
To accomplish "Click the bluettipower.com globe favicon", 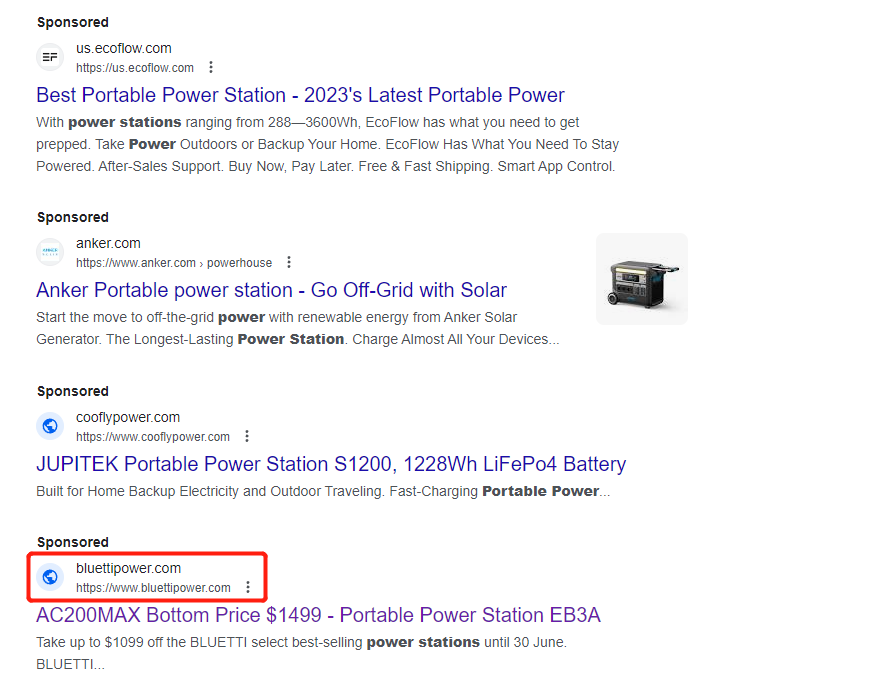I will tap(50, 577).
